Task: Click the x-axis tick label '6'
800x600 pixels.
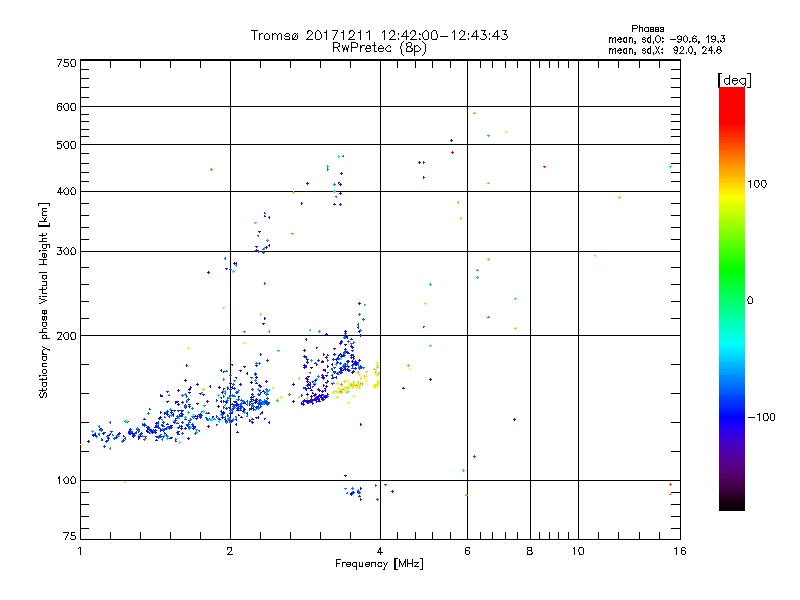Action: [x=467, y=551]
